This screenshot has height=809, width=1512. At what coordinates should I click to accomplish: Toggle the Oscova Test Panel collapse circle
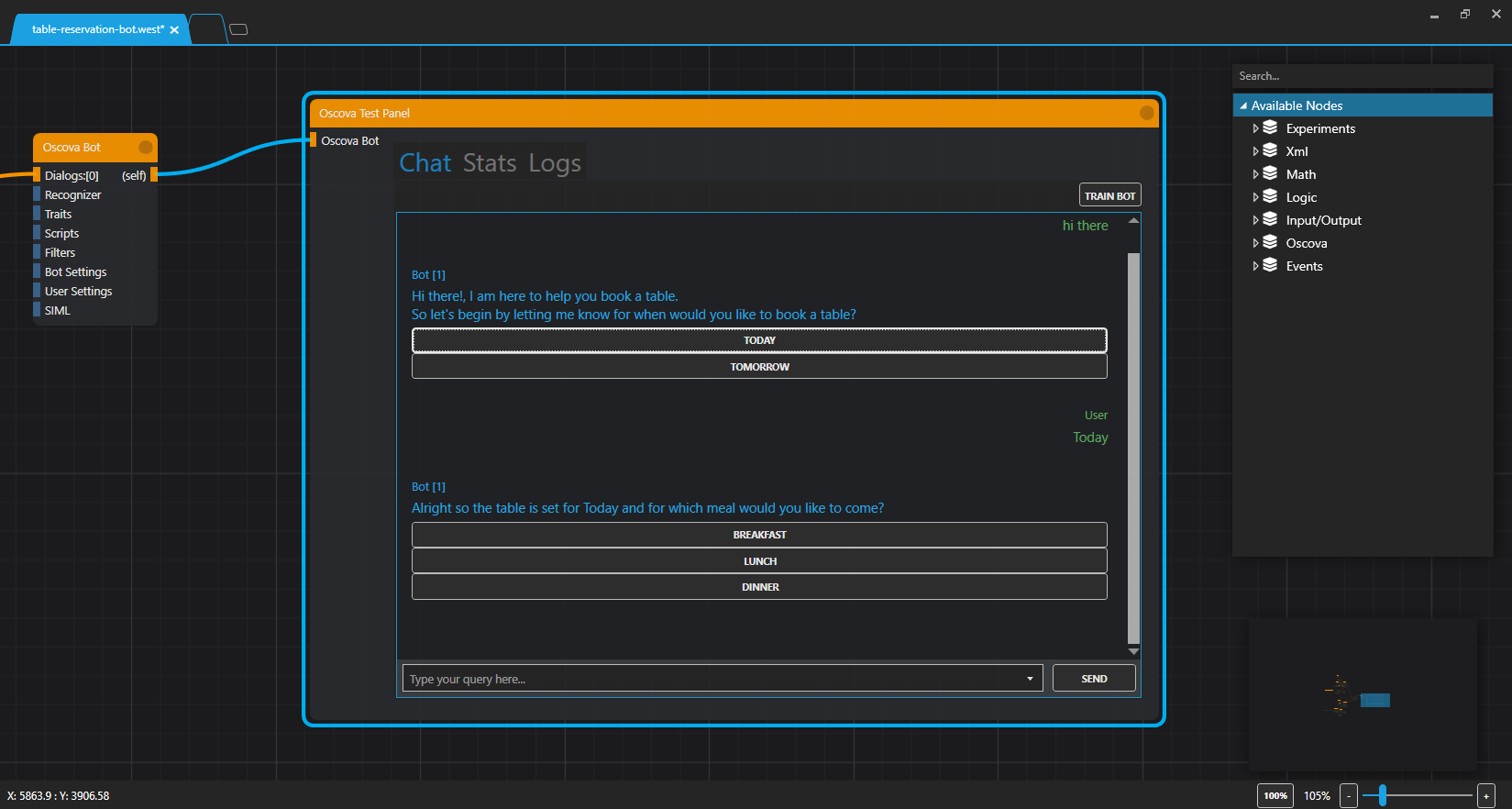coord(1146,113)
